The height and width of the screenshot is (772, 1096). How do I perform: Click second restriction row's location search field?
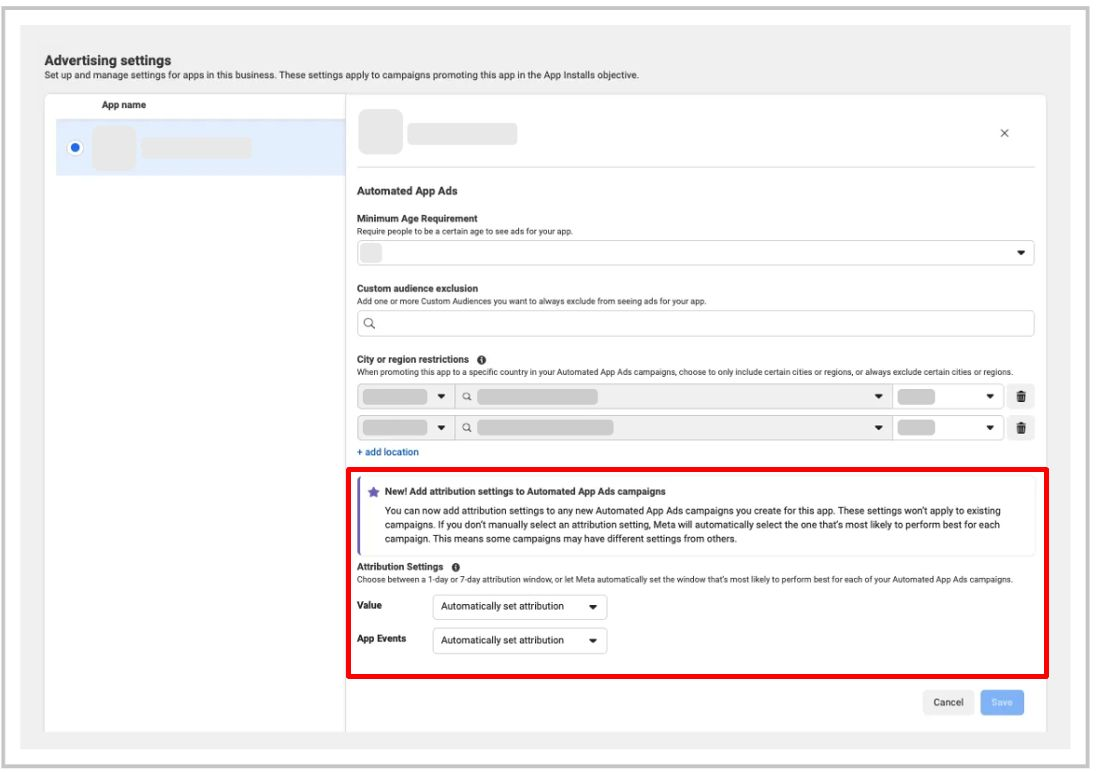(673, 427)
